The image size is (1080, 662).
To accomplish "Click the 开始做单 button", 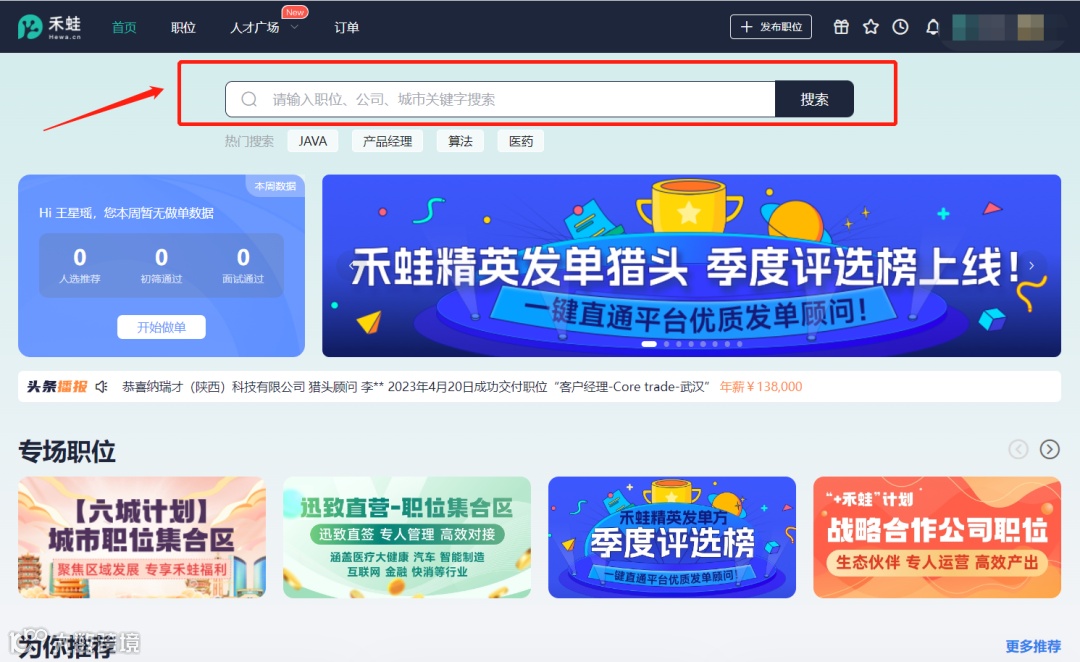I will click(161, 327).
